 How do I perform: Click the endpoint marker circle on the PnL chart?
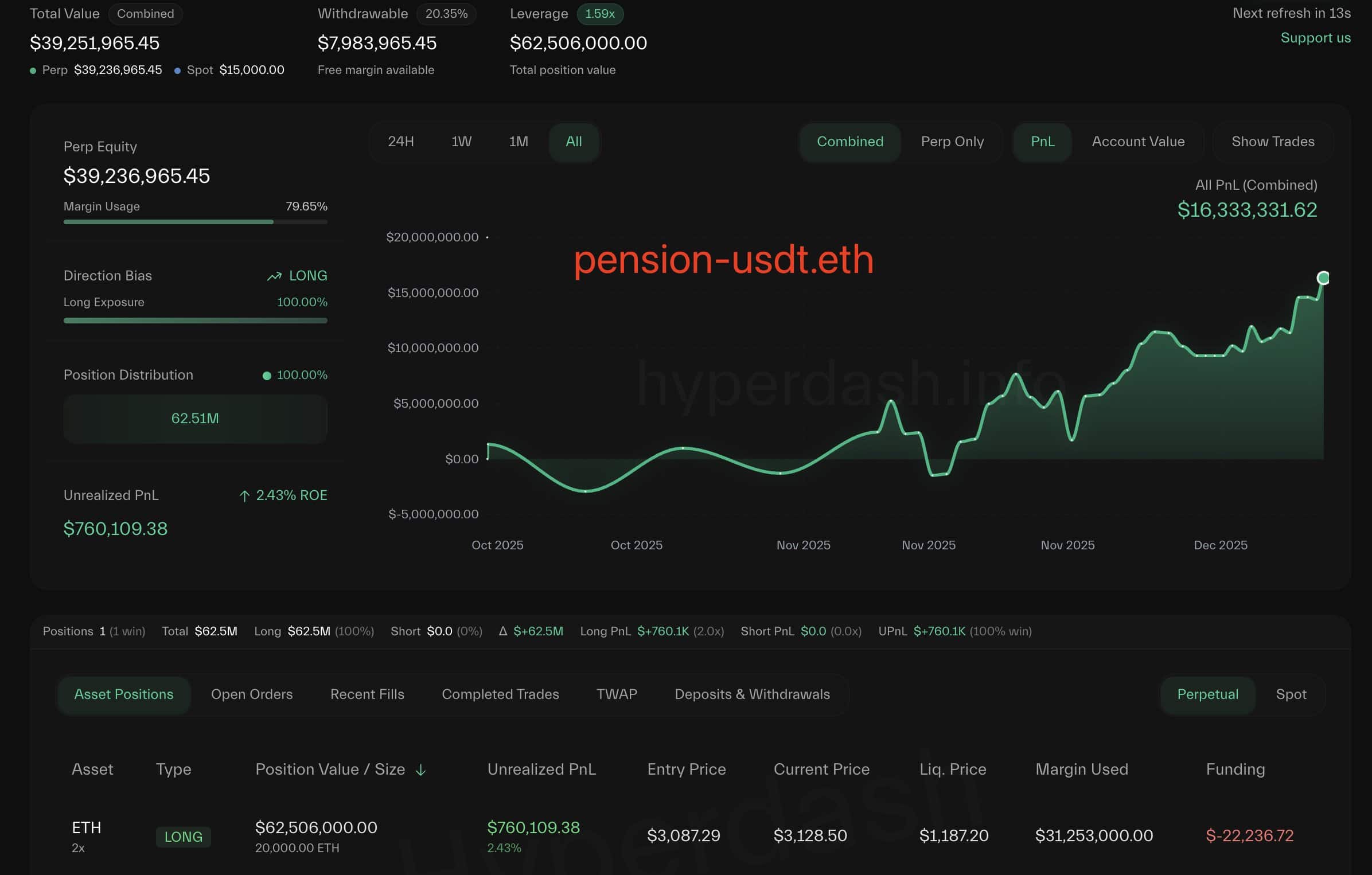(1323, 278)
